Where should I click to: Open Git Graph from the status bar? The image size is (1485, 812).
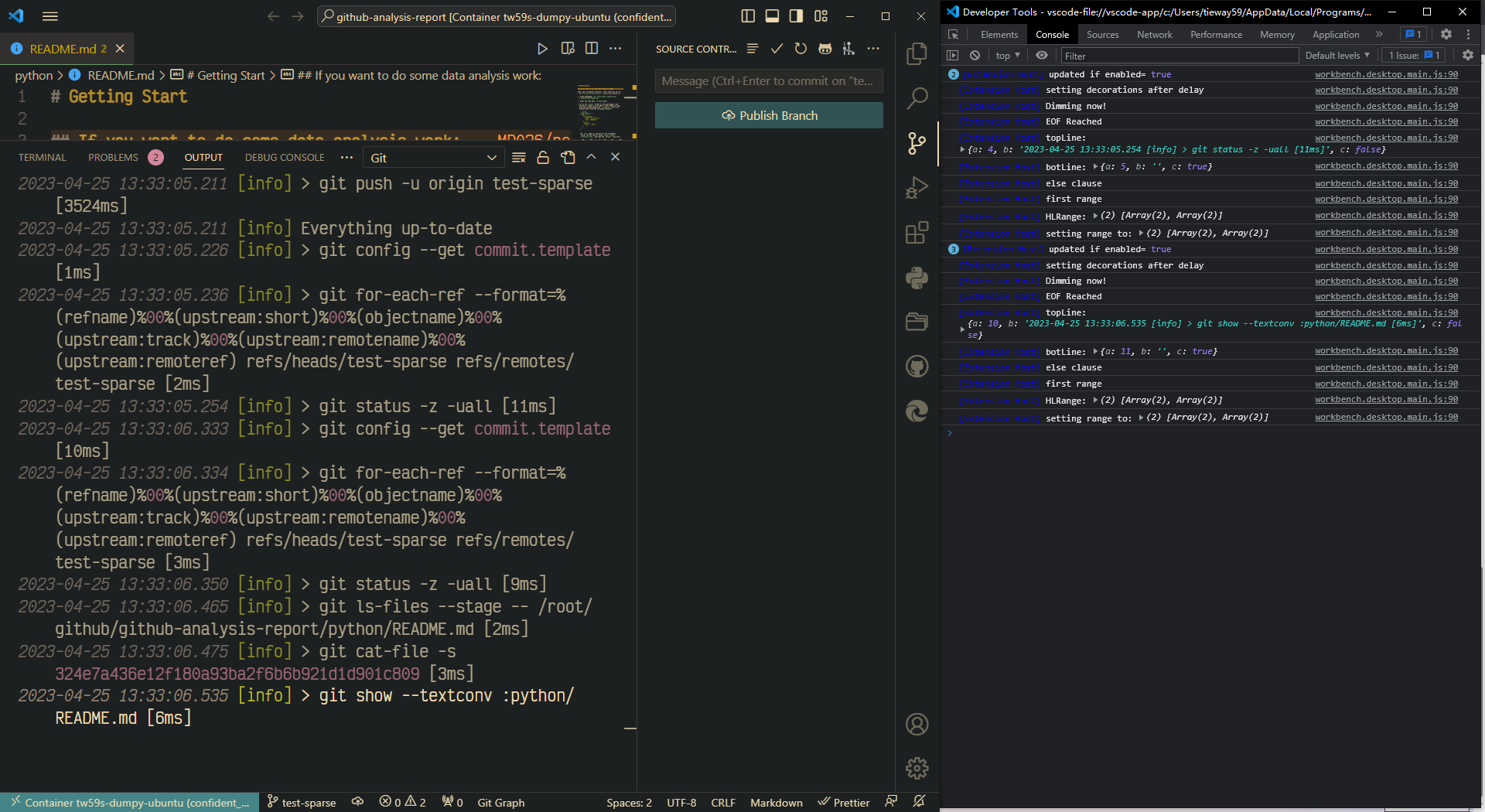click(x=500, y=802)
